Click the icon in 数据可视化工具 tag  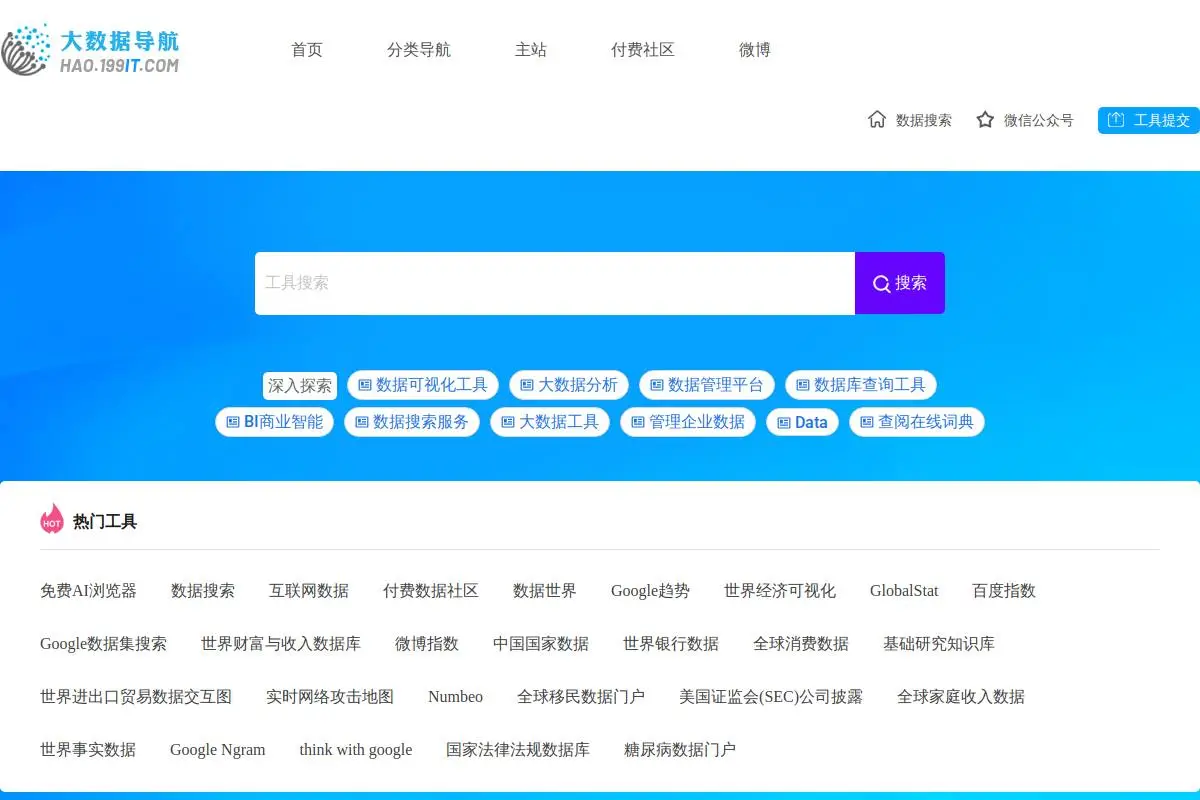(365, 385)
